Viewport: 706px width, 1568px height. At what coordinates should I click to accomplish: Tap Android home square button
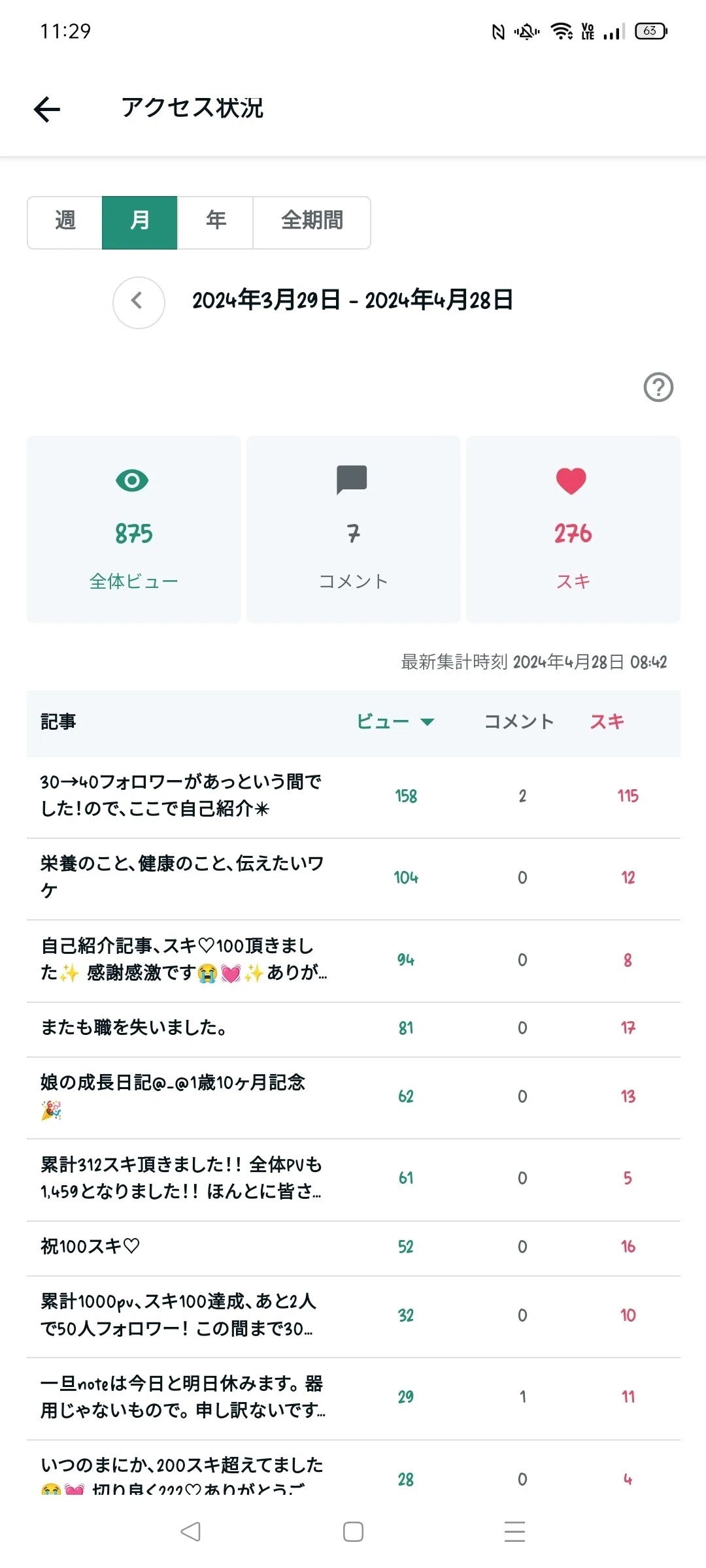tap(353, 1531)
